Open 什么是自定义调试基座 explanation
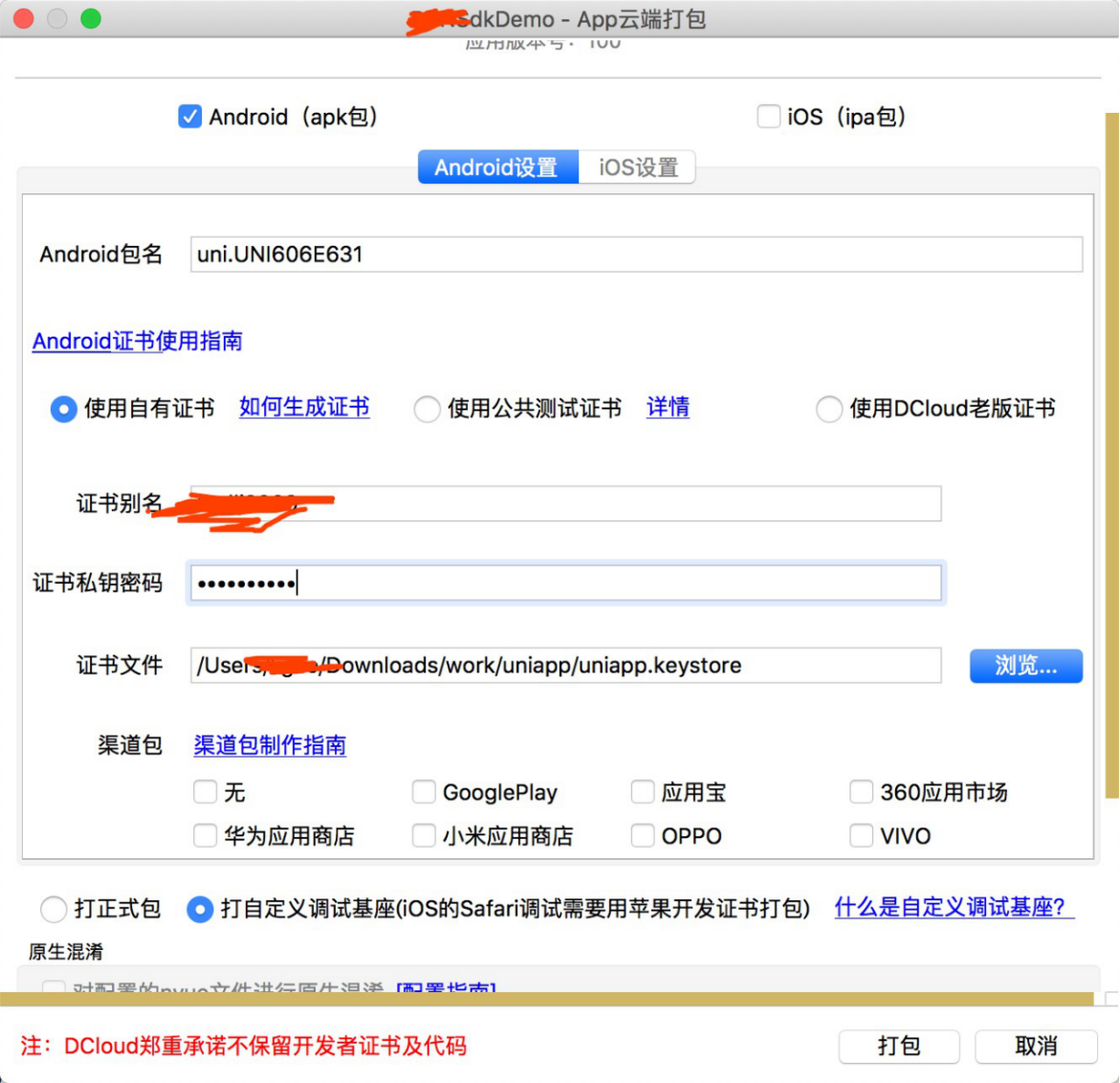The height and width of the screenshot is (1083, 1120). (x=954, y=909)
